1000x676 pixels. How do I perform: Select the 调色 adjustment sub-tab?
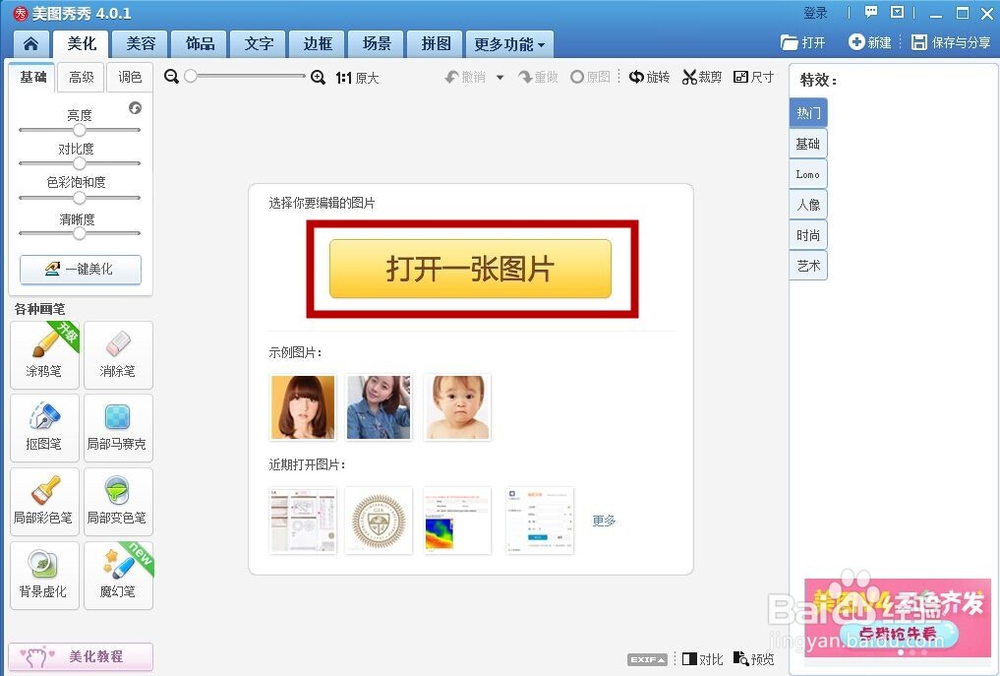coord(129,77)
